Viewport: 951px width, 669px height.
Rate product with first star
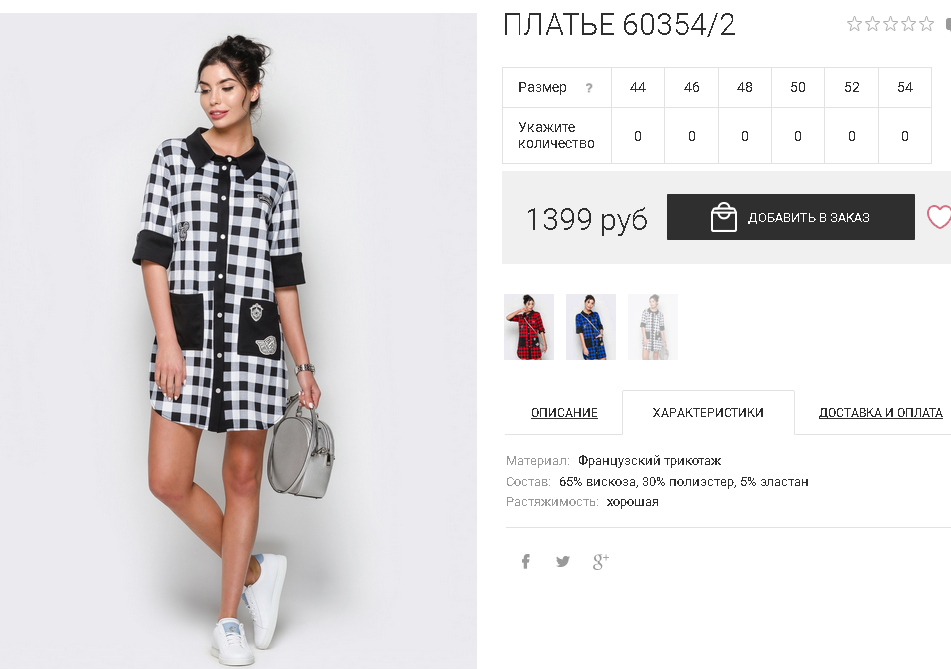point(854,24)
